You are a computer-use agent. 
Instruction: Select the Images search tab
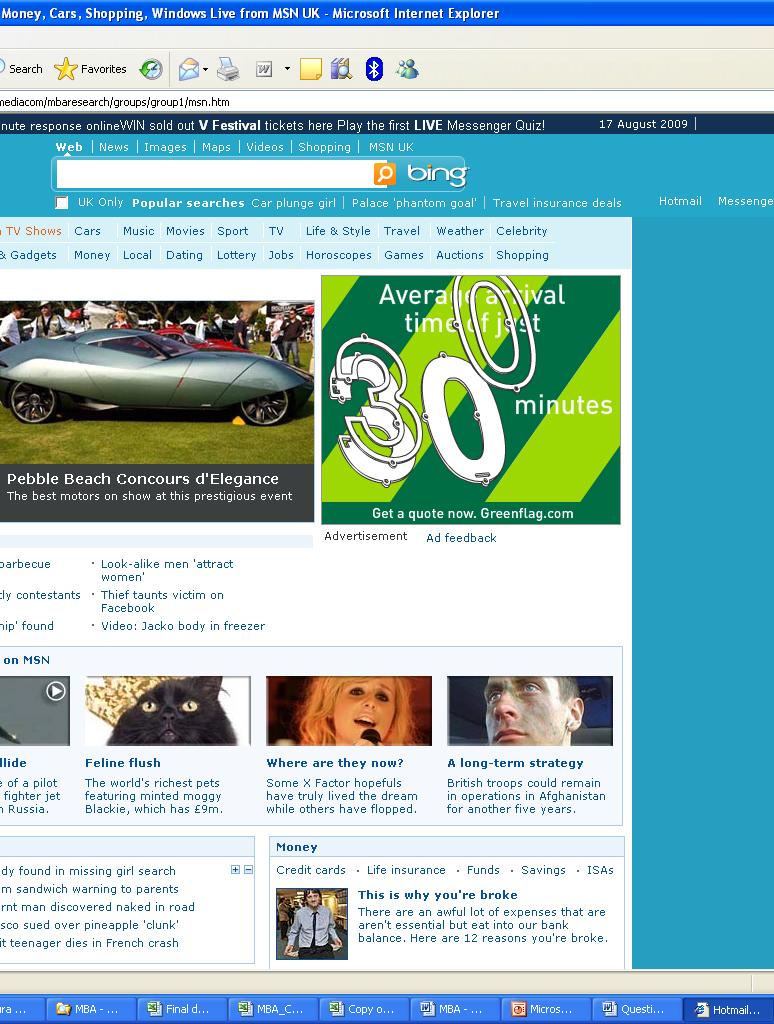tap(165, 147)
